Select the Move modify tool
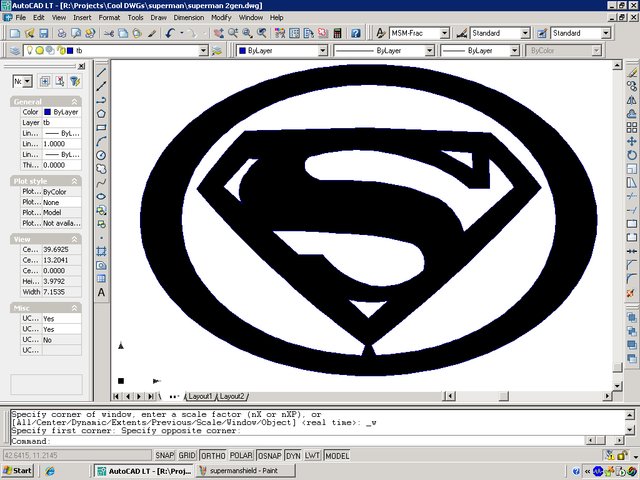This screenshot has height=480, width=640. [x=631, y=141]
